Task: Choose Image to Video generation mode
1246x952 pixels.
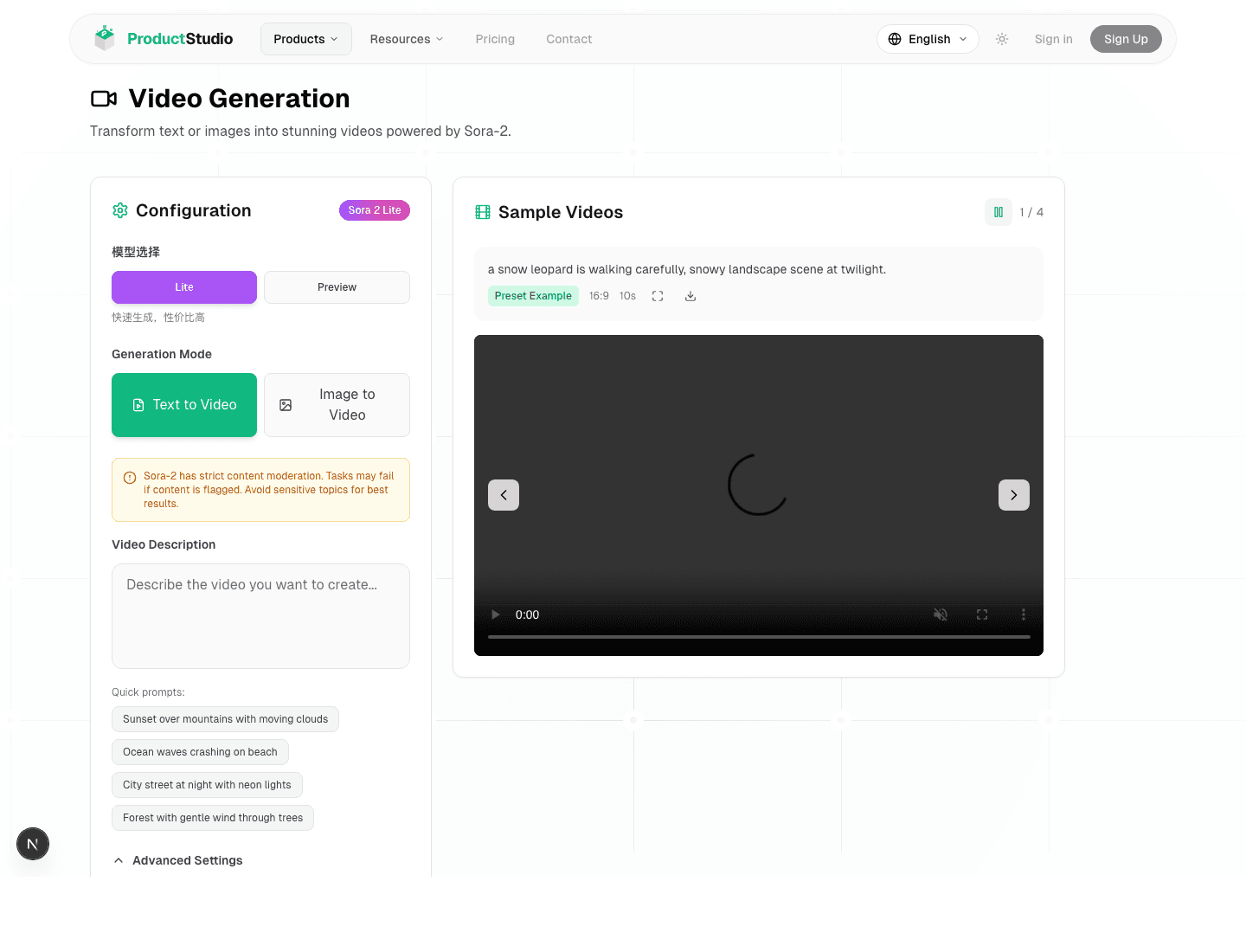Action: tap(337, 405)
